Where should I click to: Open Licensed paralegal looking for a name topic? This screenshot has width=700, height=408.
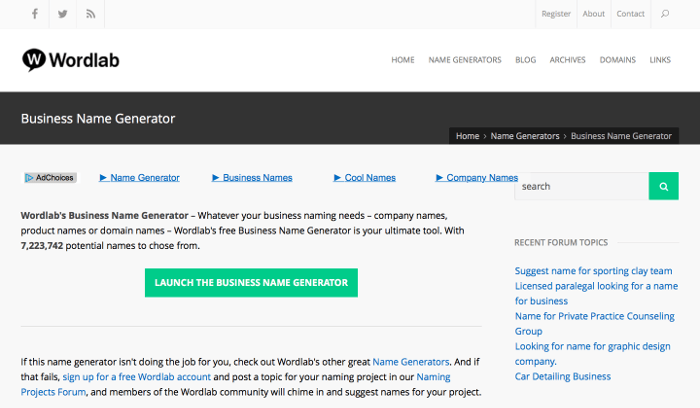(x=596, y=293)
